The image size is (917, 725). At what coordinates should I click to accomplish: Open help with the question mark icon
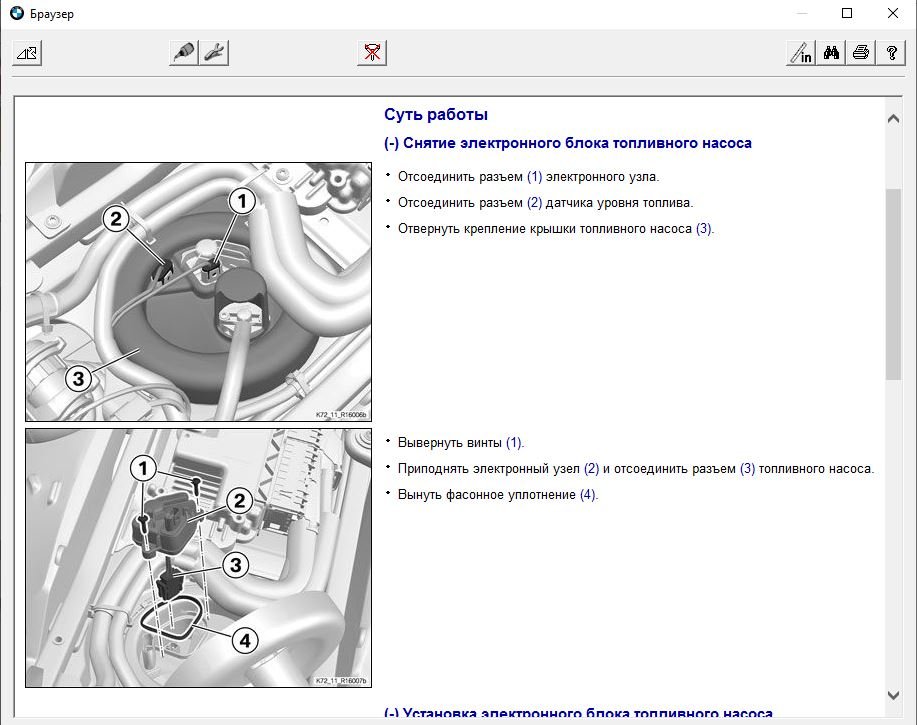point(890,54)
